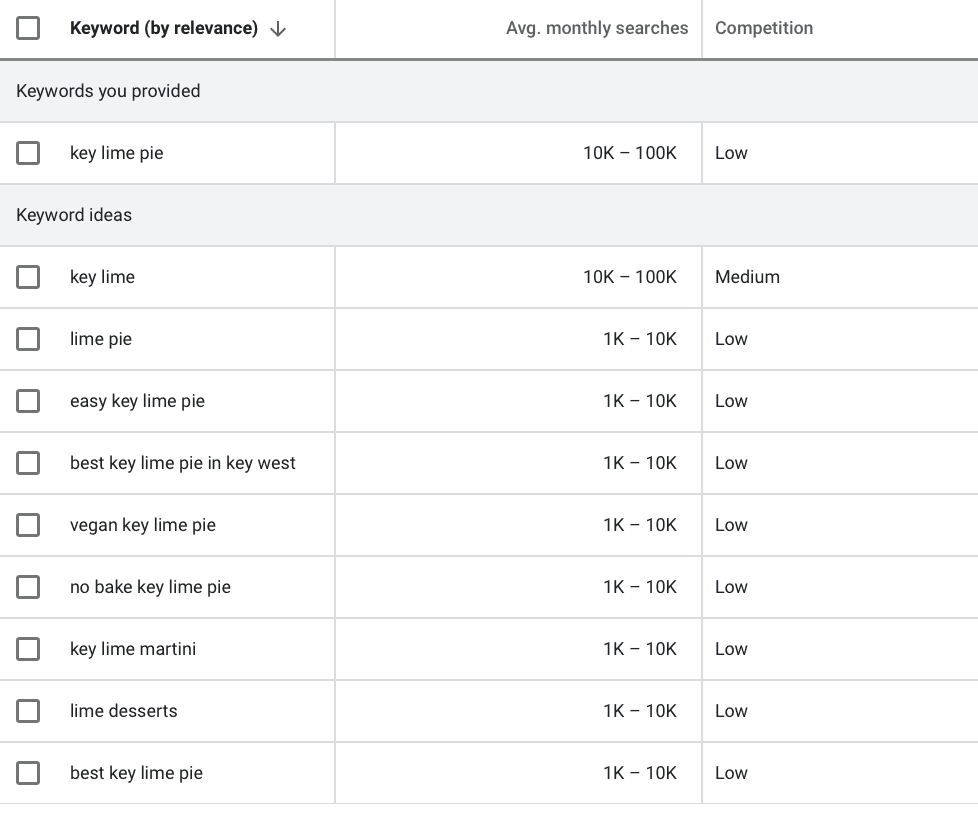
Task: Select the 'lime pie' checkbox
Action: pos(28,339)
